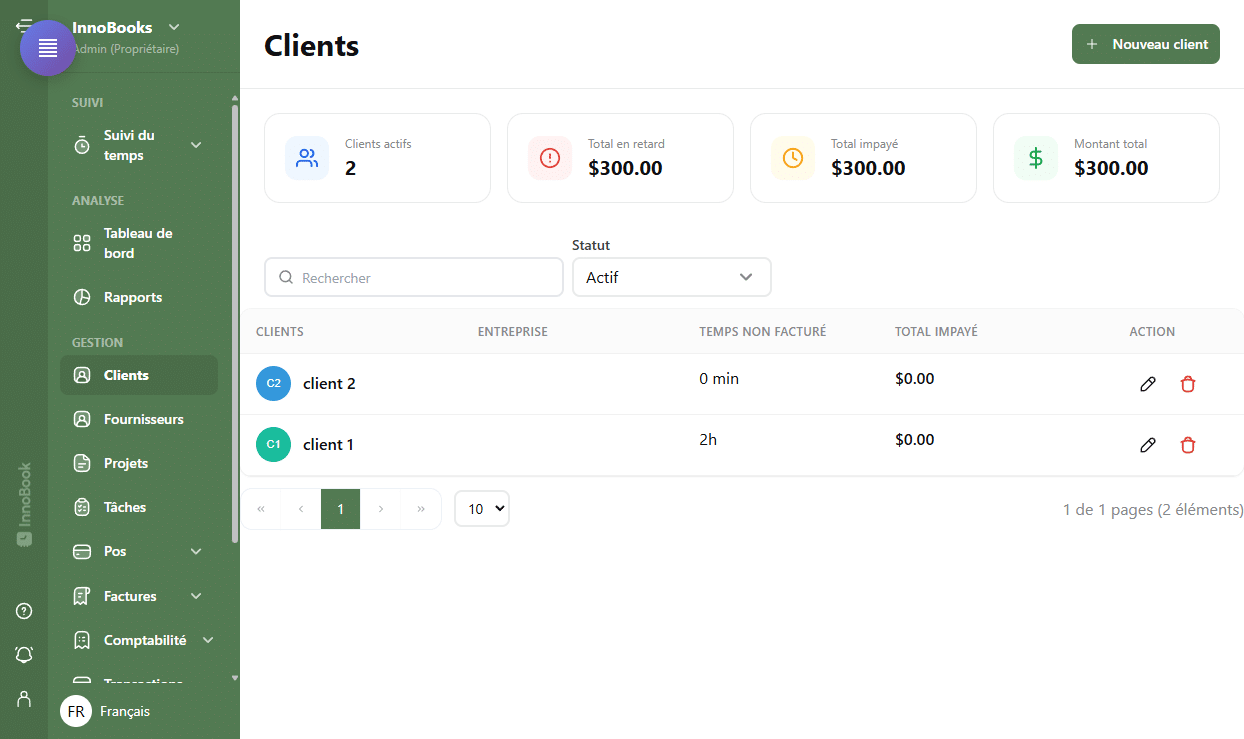This screenshot has height=739, width=1244.
Task: Go to first page arrow
Action: (261, 509)
